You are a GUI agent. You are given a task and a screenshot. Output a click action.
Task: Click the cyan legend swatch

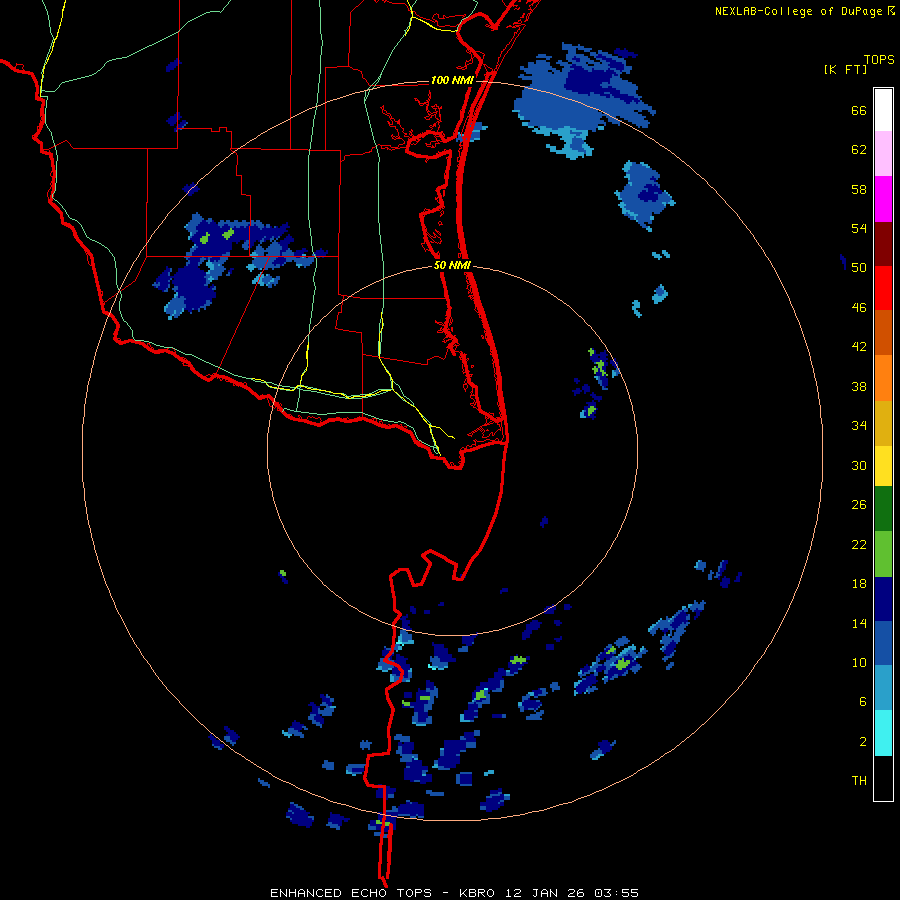(x=883, y=733)
